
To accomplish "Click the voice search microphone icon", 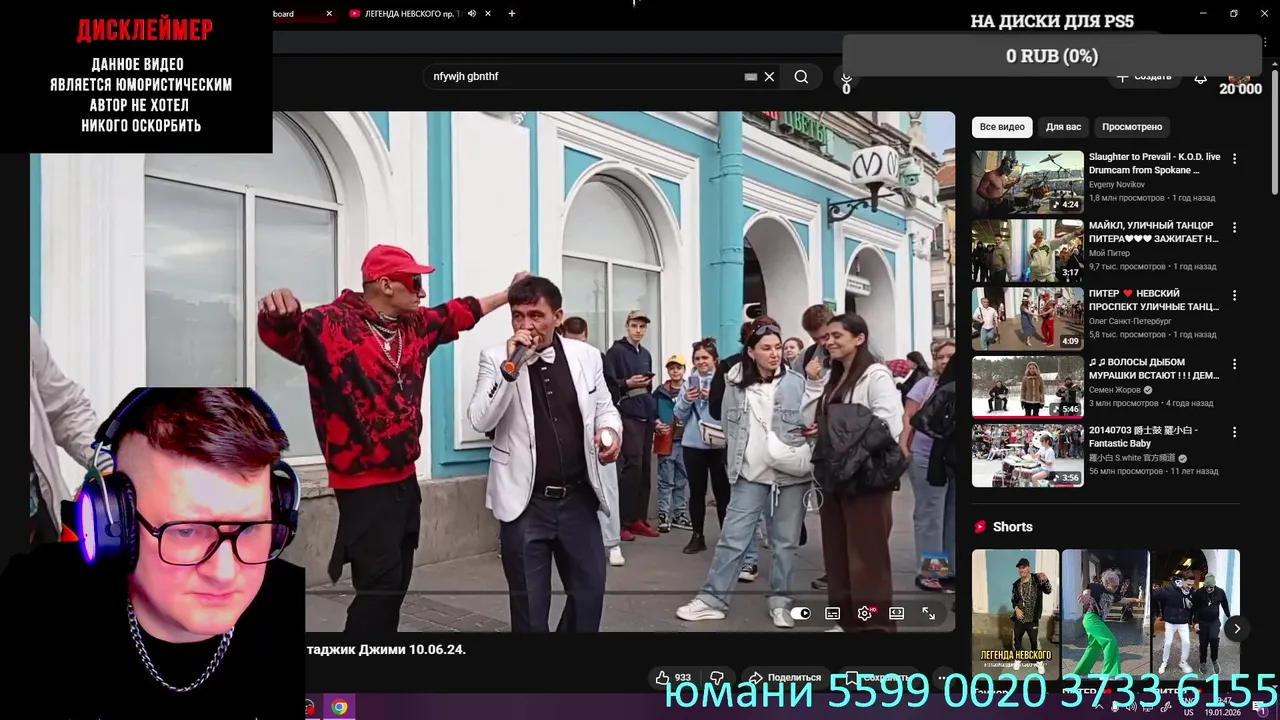I will pyautogui.click(x=846, y=77).
